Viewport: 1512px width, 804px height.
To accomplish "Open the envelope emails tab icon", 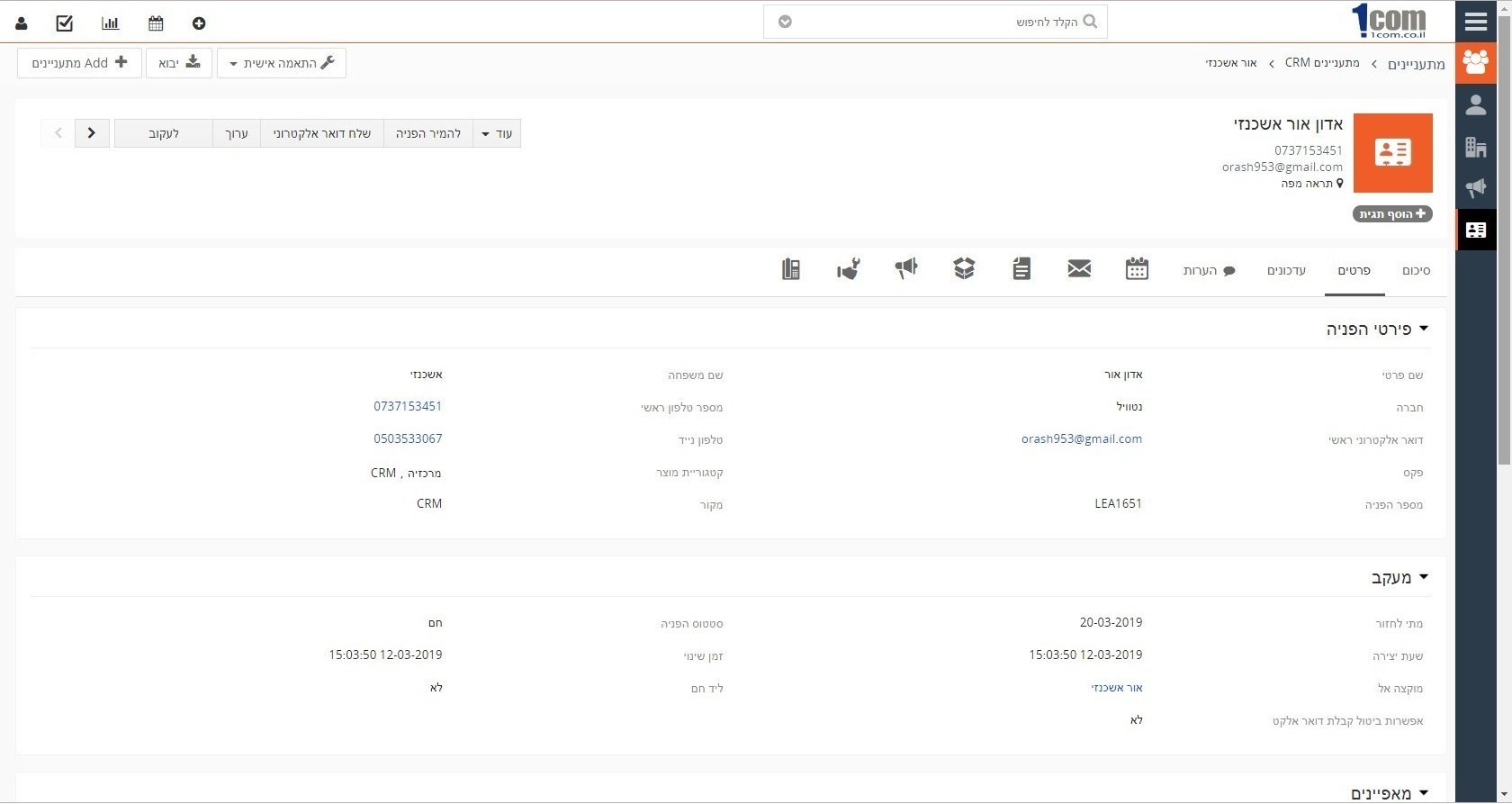I will click(1079, 268).
